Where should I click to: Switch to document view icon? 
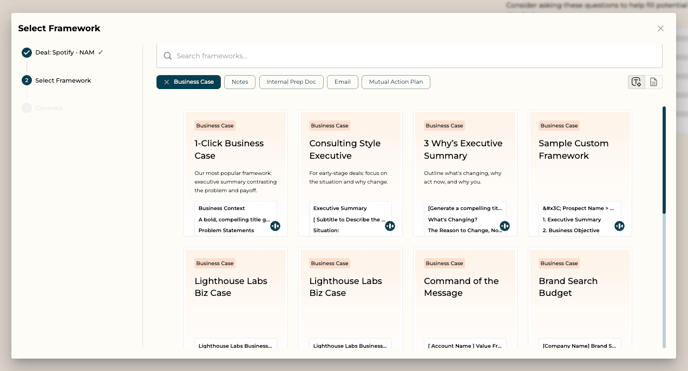coord(653,82)
